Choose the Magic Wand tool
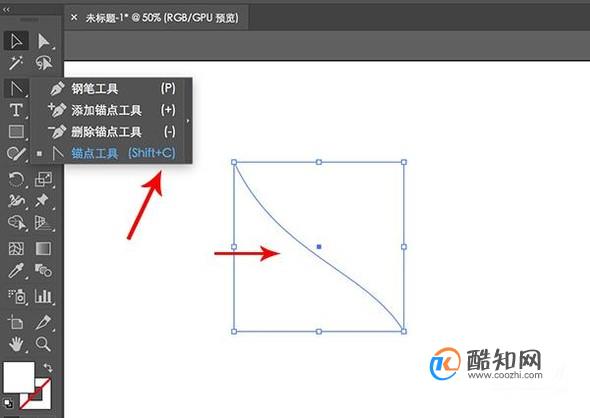Image resolution: width=590 pixels, height=418 pixels. click(x=16, y=63)
